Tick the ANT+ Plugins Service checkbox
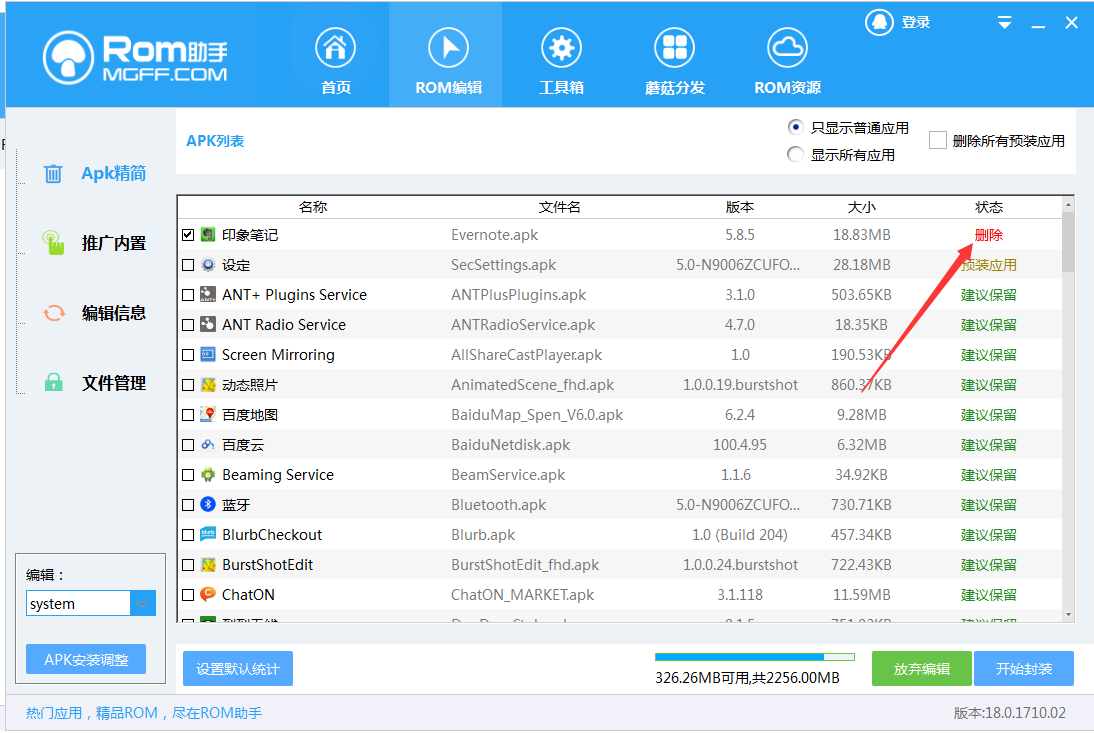Viewport: 1094px width, 733px height. pyautogui.click(x=188, y=295)
